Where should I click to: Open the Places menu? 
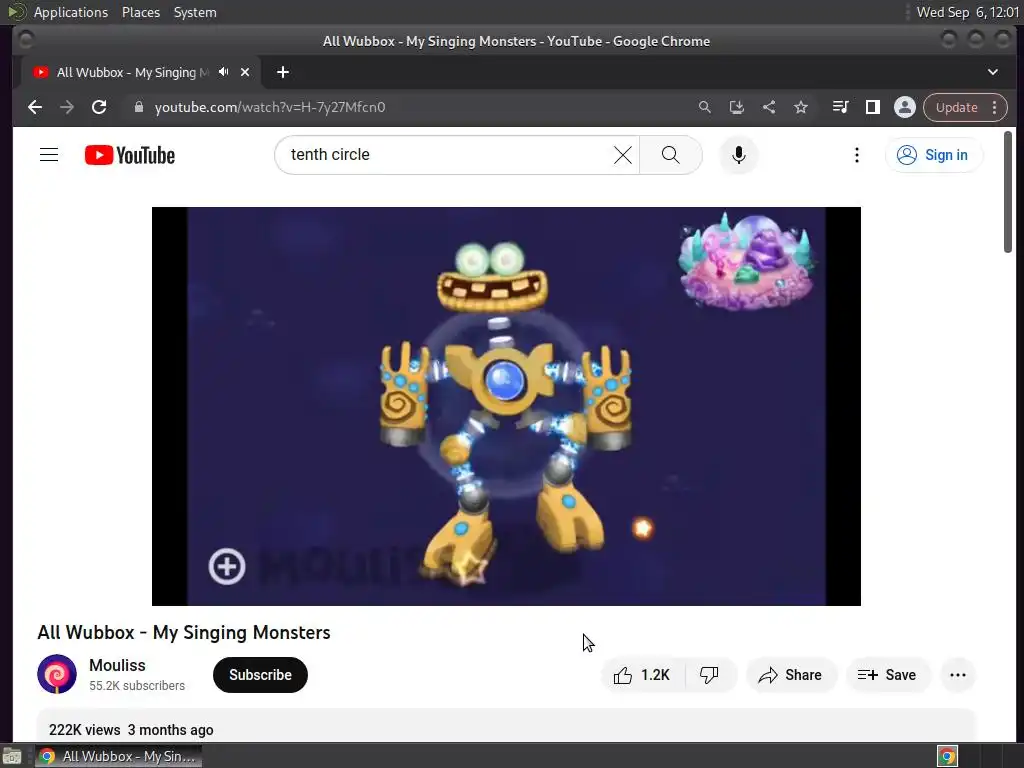click(x=140, y=12)
